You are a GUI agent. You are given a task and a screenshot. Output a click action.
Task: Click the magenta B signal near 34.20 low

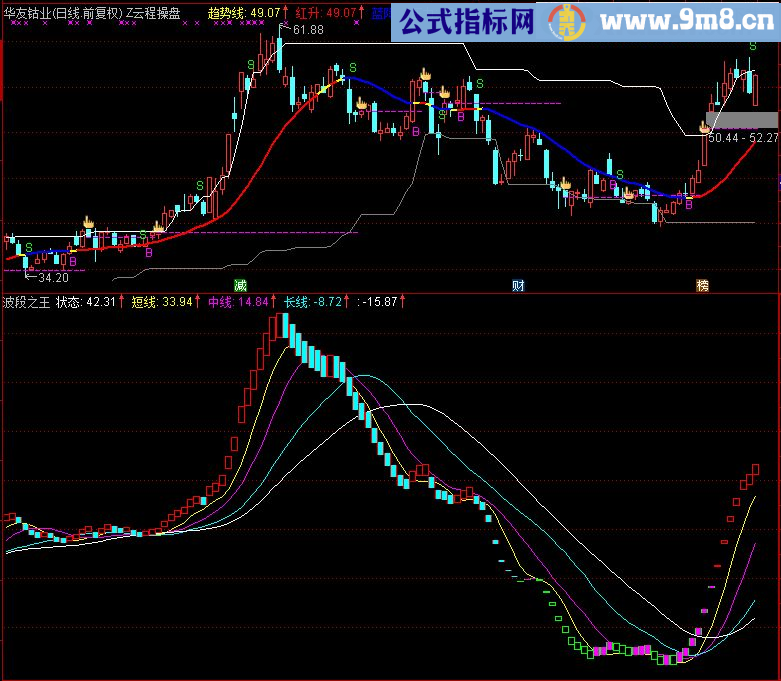(73, 261)
